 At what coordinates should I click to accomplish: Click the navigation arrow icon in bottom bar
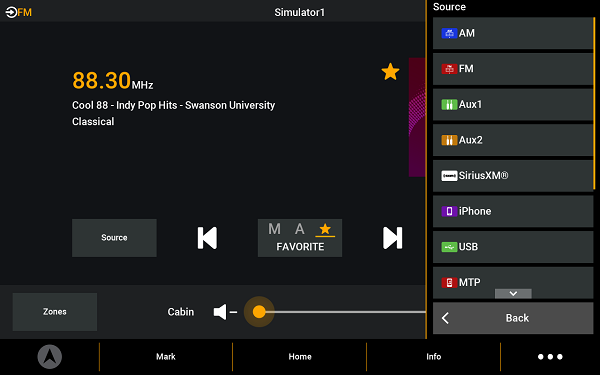point(50,357)
